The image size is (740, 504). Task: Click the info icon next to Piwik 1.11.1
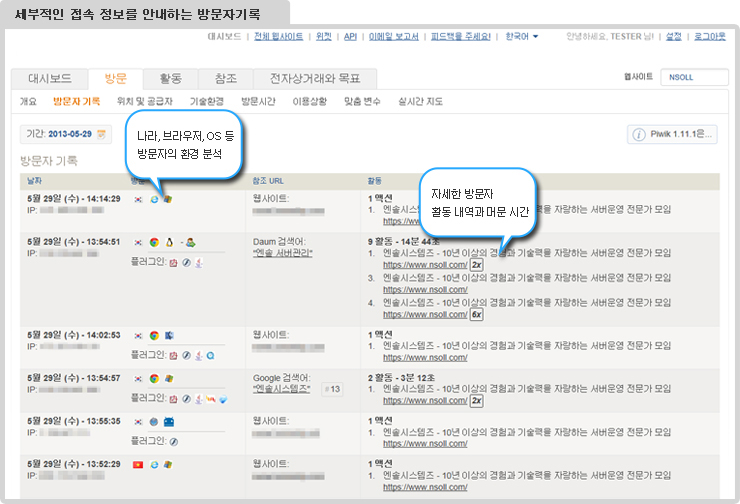click(x=640, y=134)
